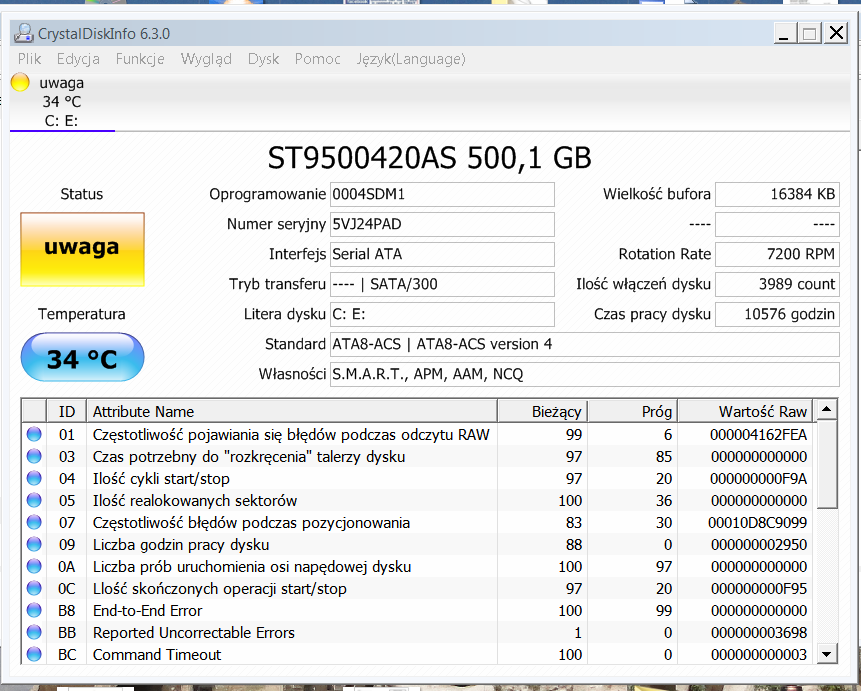Click the Rotation Rate value 7200 RPM
Screen dimensions: 861x691
[778, 254]
